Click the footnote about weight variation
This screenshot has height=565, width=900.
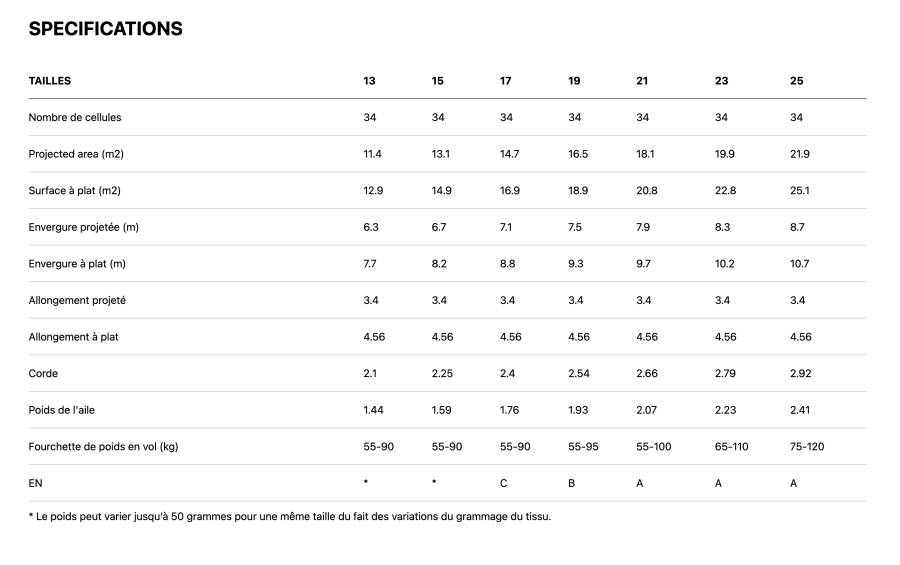coord(290,516)
